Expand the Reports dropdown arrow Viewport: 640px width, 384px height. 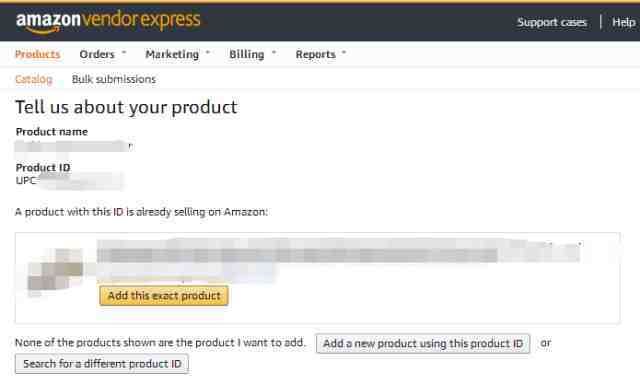coord(344,53)
